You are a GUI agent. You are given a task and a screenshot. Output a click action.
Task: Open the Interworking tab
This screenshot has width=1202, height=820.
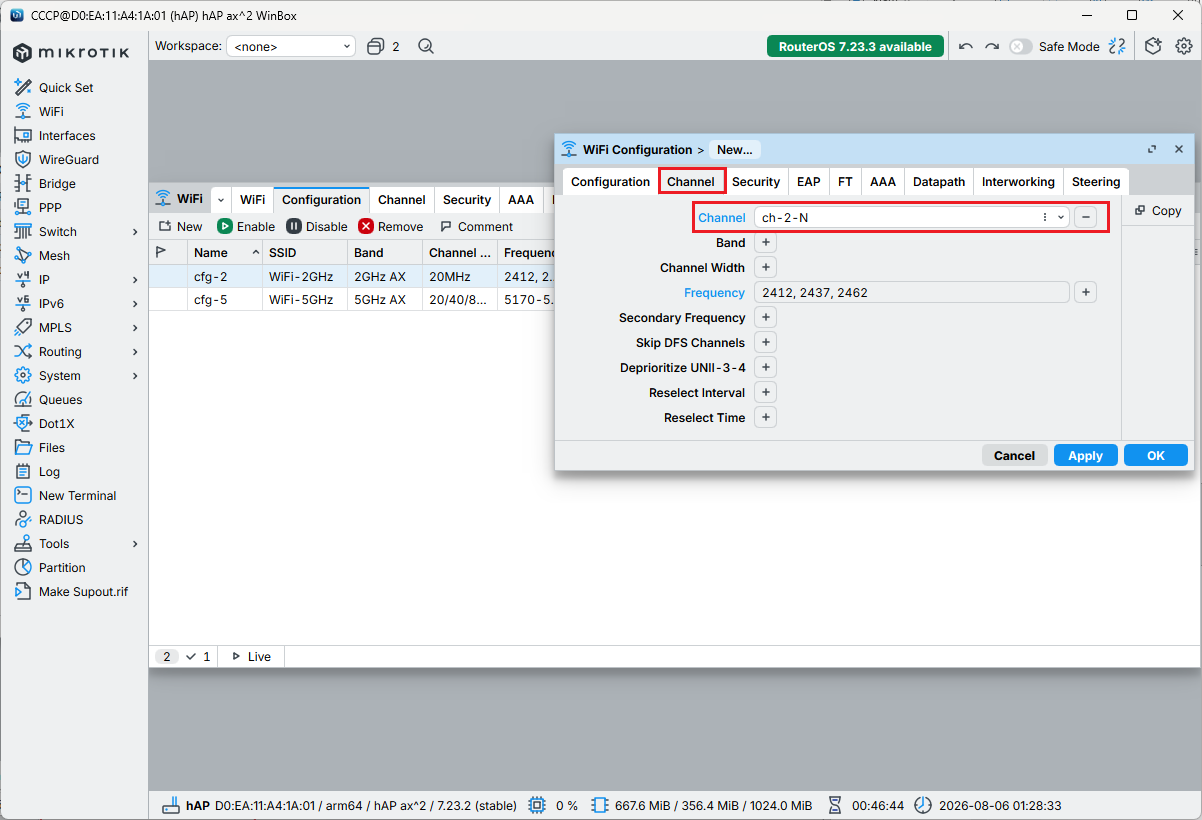1018,181
